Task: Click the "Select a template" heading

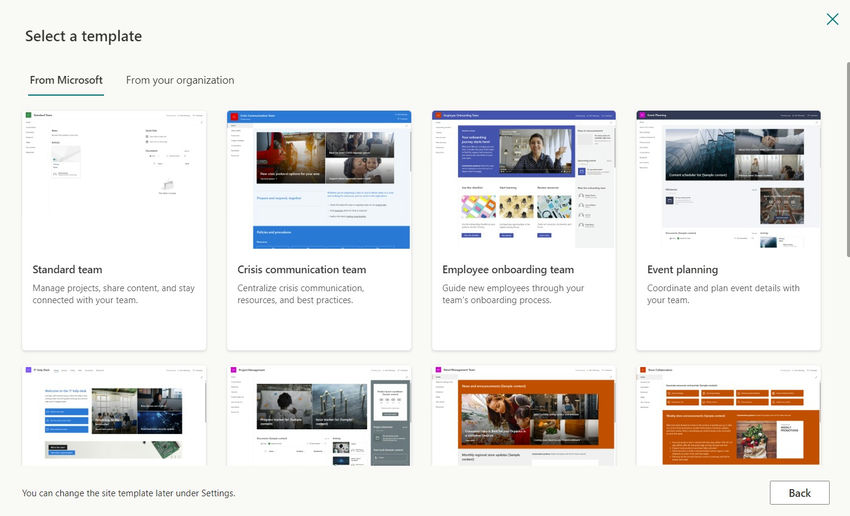Action: coord(83,36)
